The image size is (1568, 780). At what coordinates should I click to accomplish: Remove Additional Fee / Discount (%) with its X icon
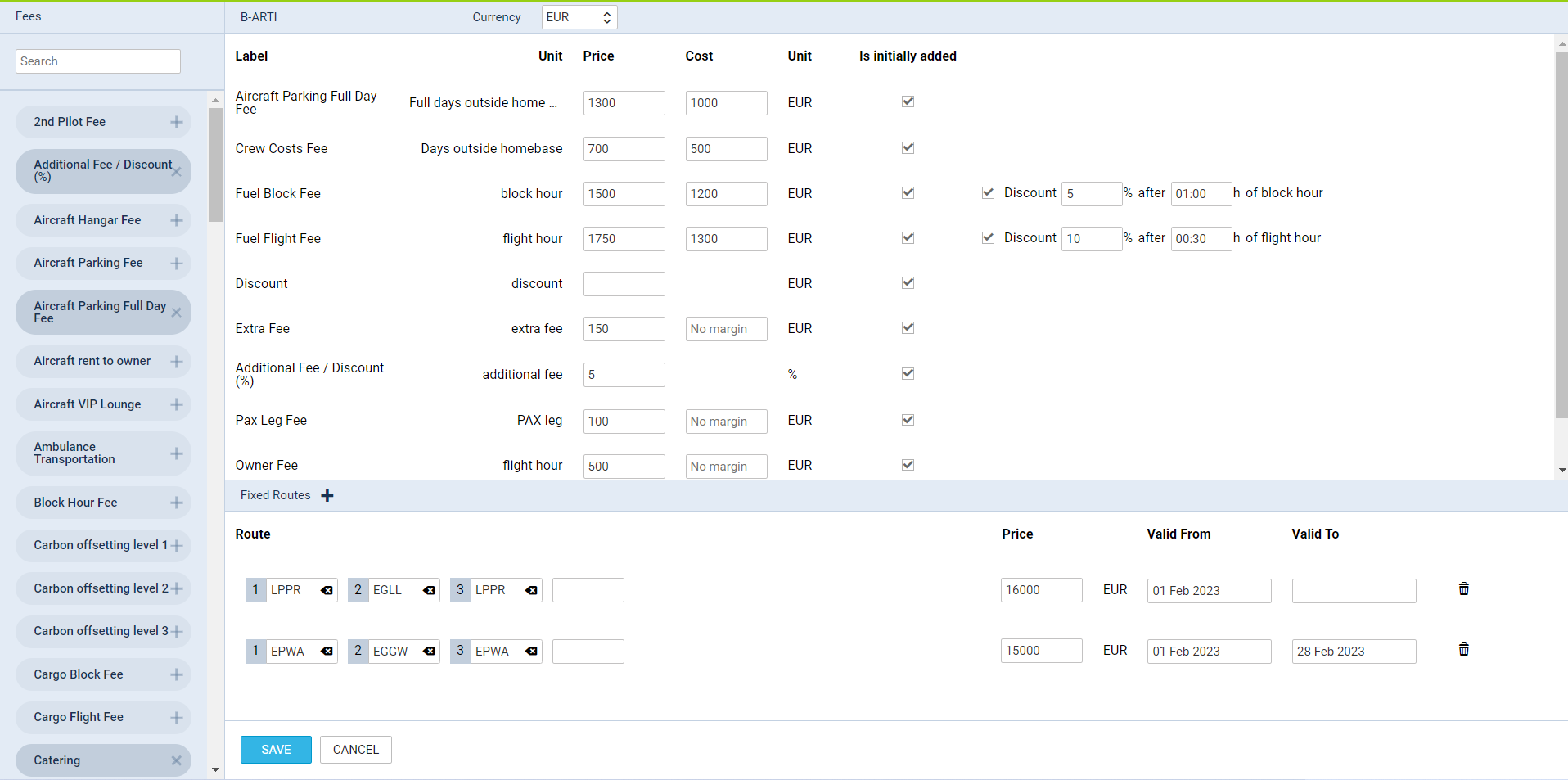176,172
